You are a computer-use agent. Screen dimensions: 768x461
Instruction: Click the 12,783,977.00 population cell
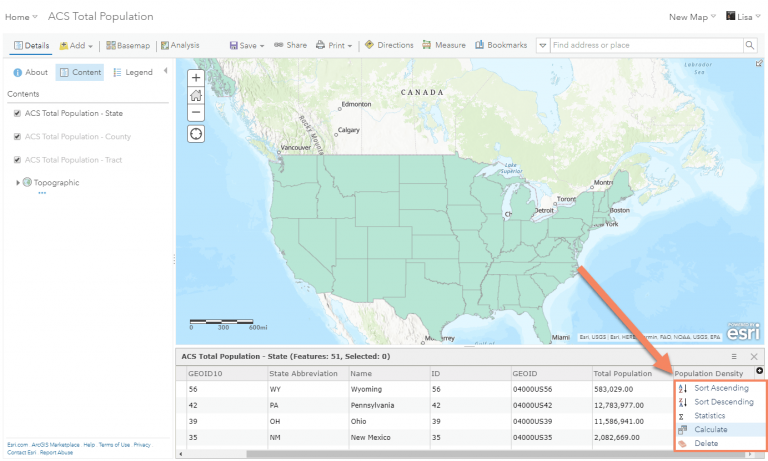pyautogui.click(x=619, y=406)
